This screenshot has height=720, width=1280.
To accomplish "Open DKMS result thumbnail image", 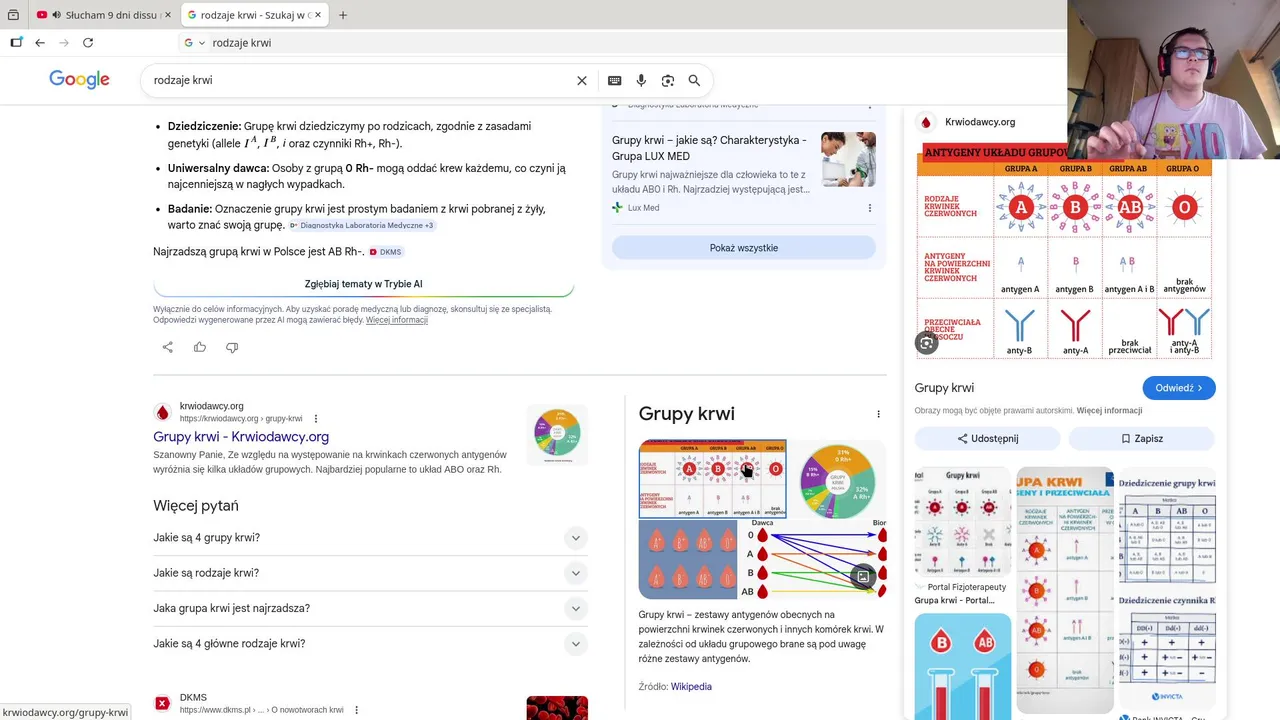I will [x=557, y=708].
